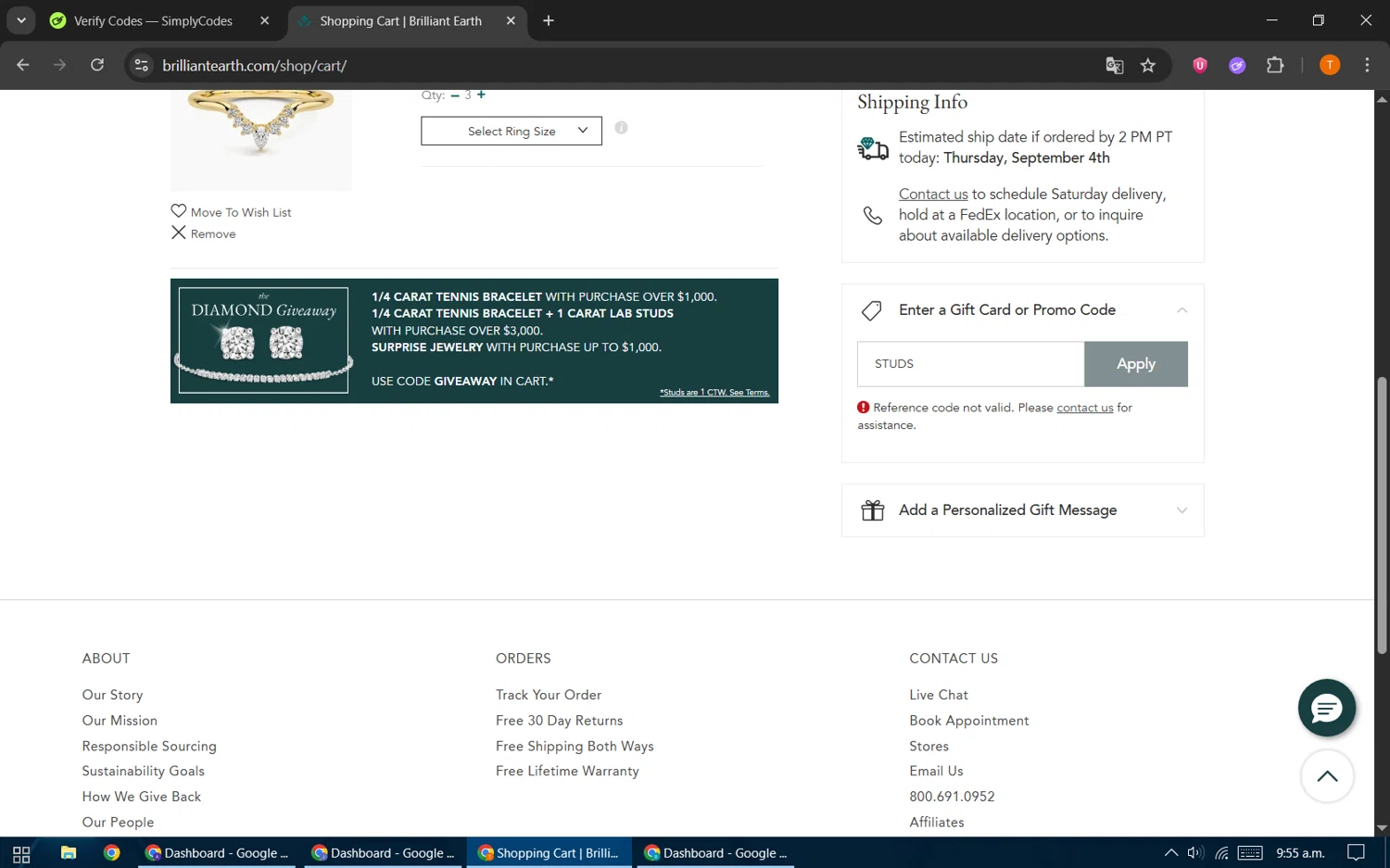The image size is (1390, 868).
Task: Switch to Shopping Cart taskbar window
Action: [x=550, y=853]
